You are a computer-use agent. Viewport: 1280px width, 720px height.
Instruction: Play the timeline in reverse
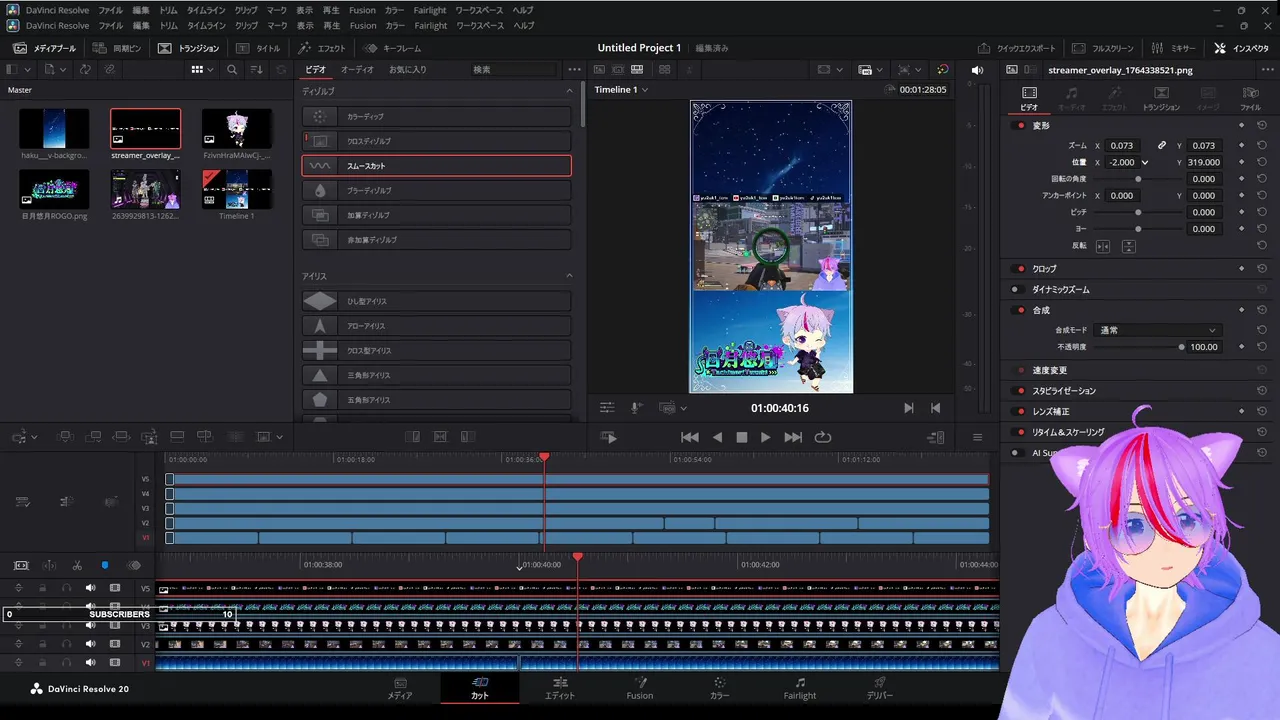(x=717, y=437)
